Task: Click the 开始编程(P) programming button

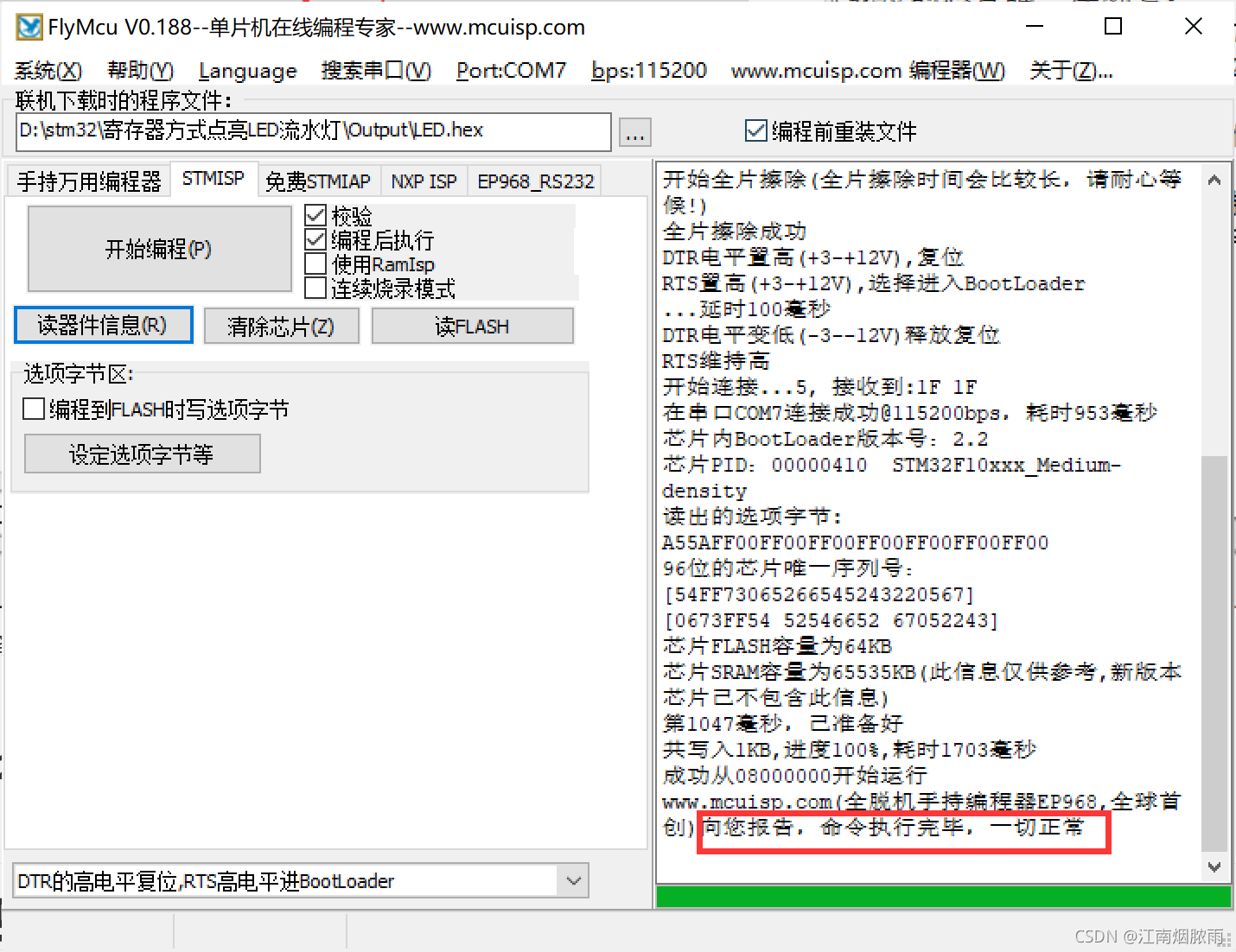Action: point(159,249)
